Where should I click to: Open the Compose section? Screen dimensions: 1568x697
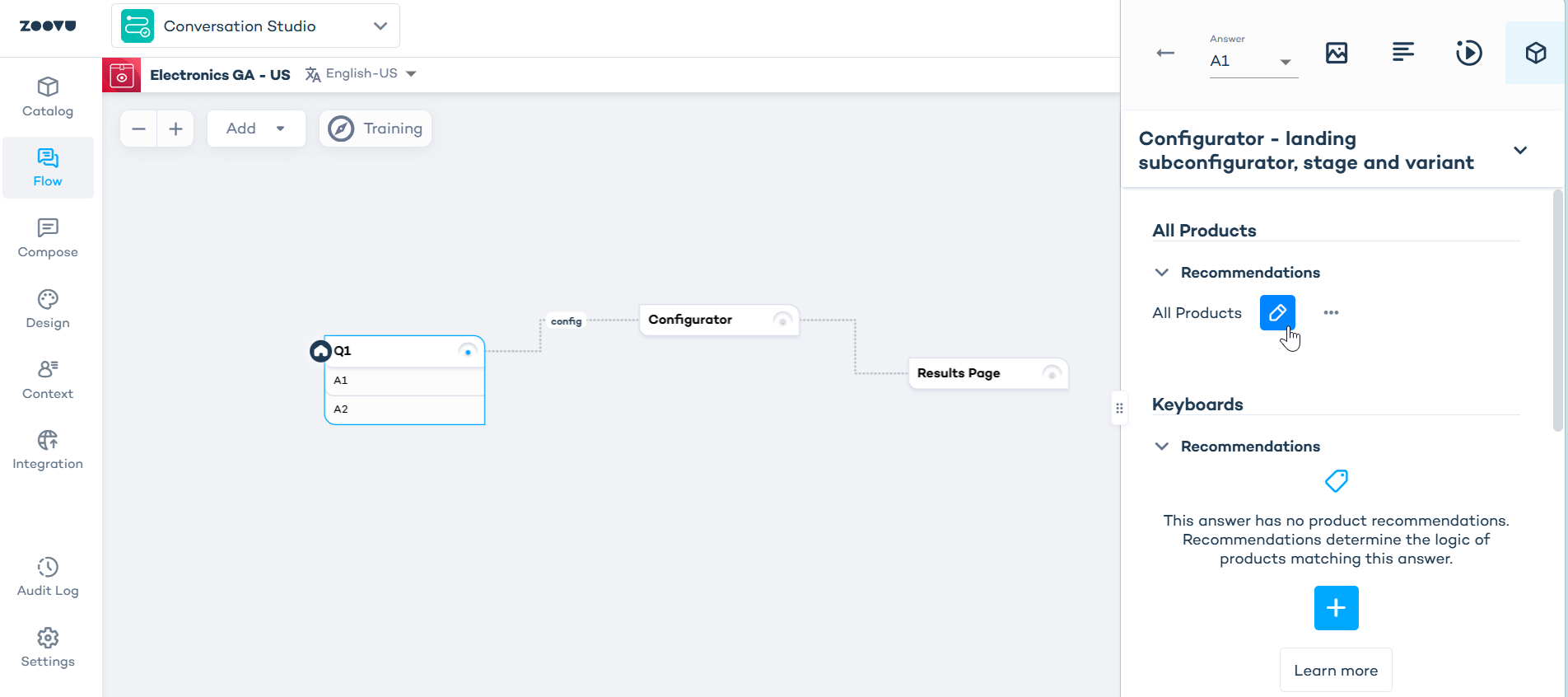(x=48, y=239)
